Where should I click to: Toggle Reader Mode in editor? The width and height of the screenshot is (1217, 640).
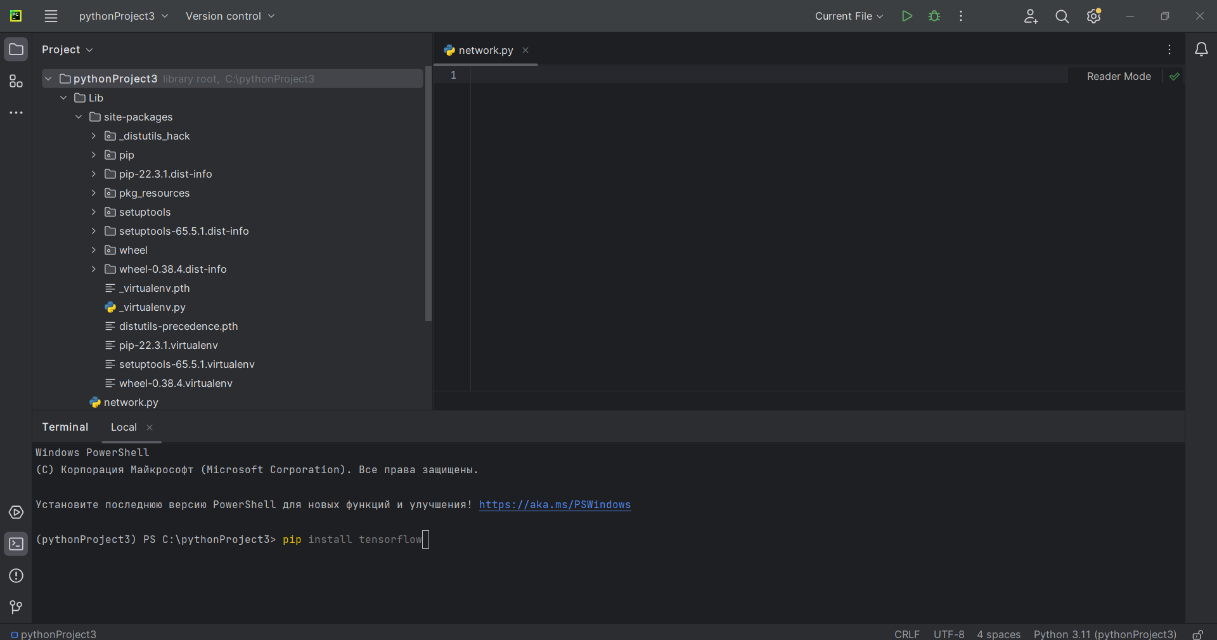tap(1118, 76)
